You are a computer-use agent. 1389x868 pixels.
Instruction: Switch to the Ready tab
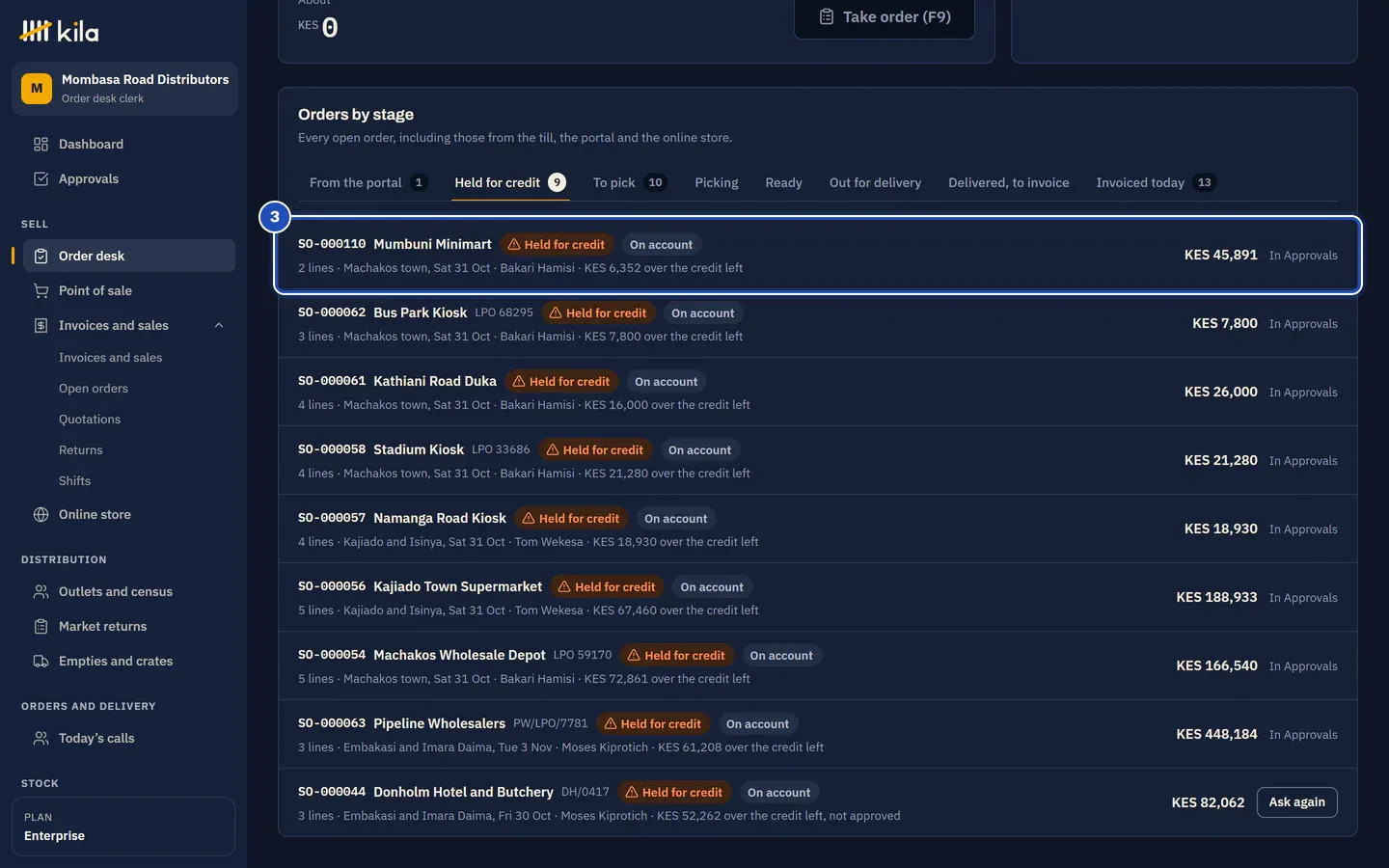783,183
